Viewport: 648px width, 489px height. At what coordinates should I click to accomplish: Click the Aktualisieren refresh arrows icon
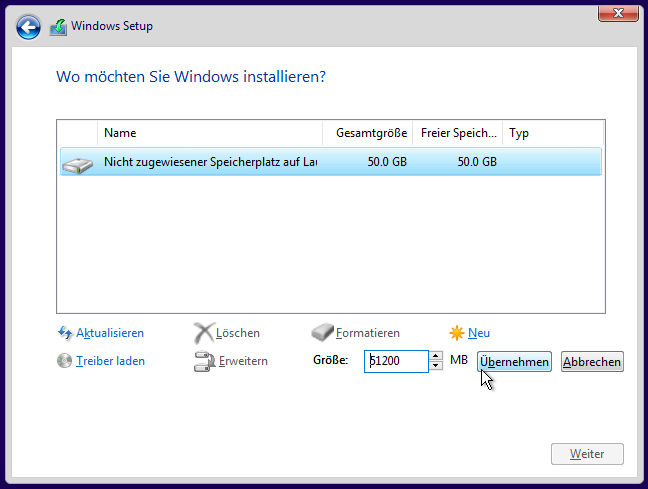[65, 333]
